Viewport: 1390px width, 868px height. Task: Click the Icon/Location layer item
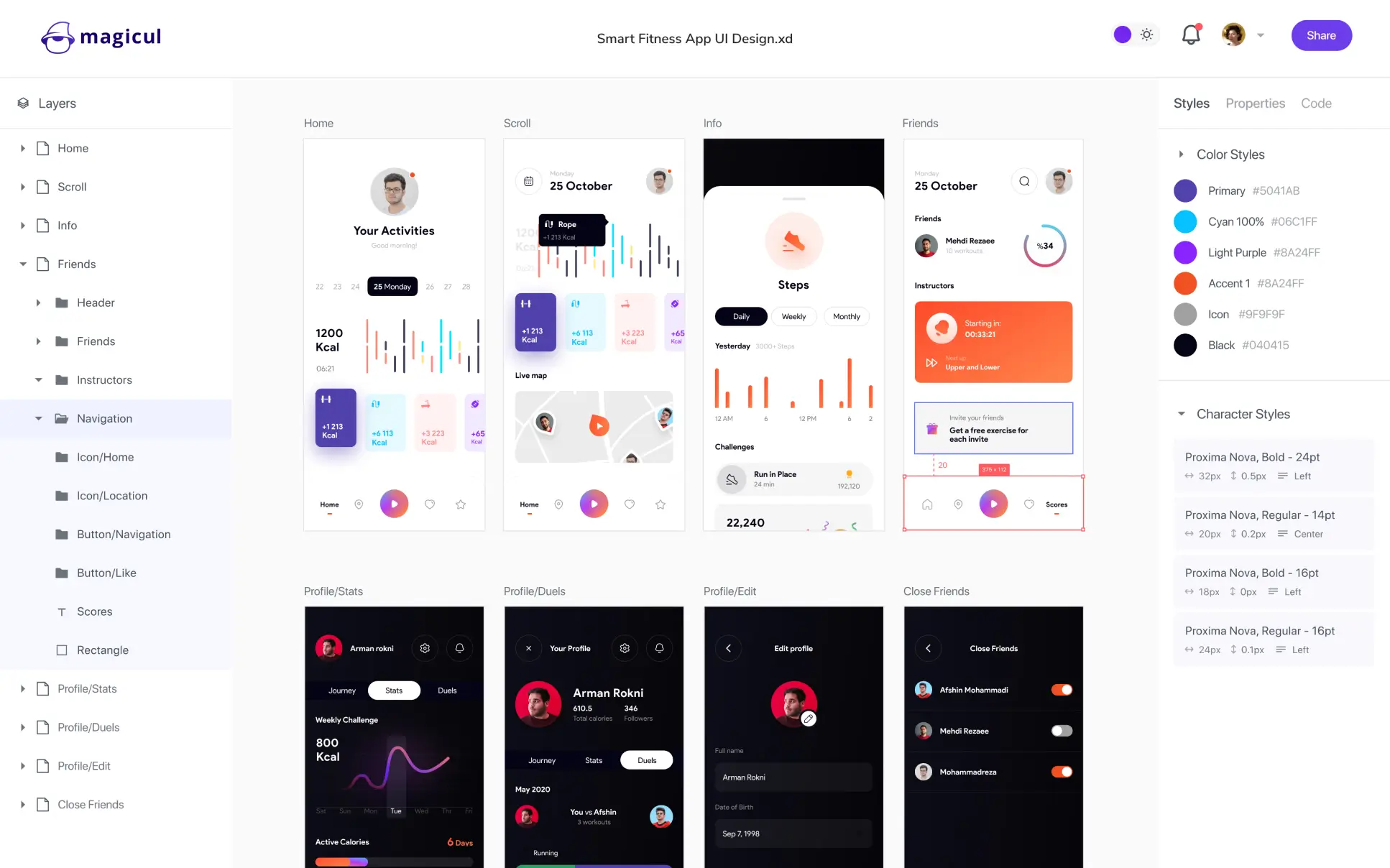pyautogui.click(x=113, y=496)
